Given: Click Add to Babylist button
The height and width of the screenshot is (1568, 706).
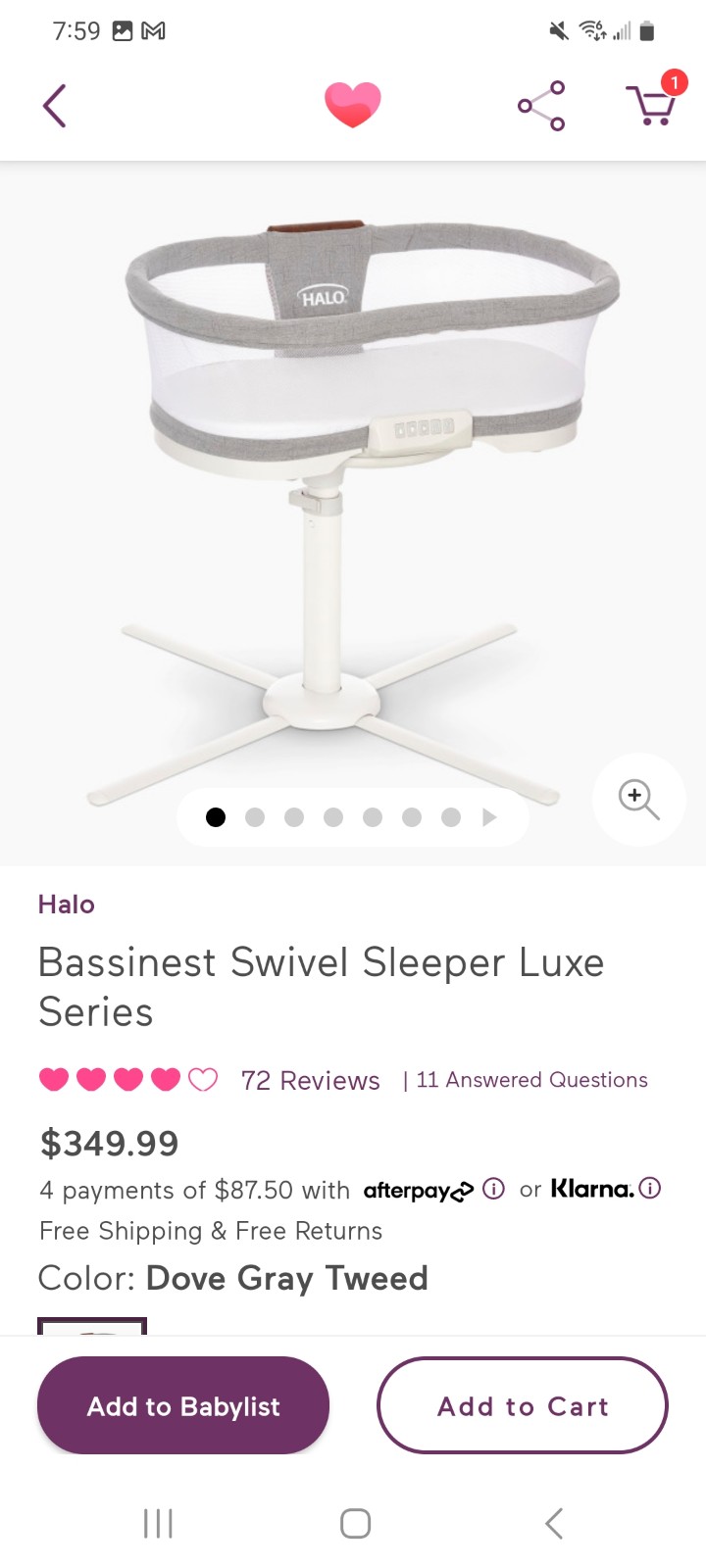Looking at the screenshot, I should point(183,1405).
